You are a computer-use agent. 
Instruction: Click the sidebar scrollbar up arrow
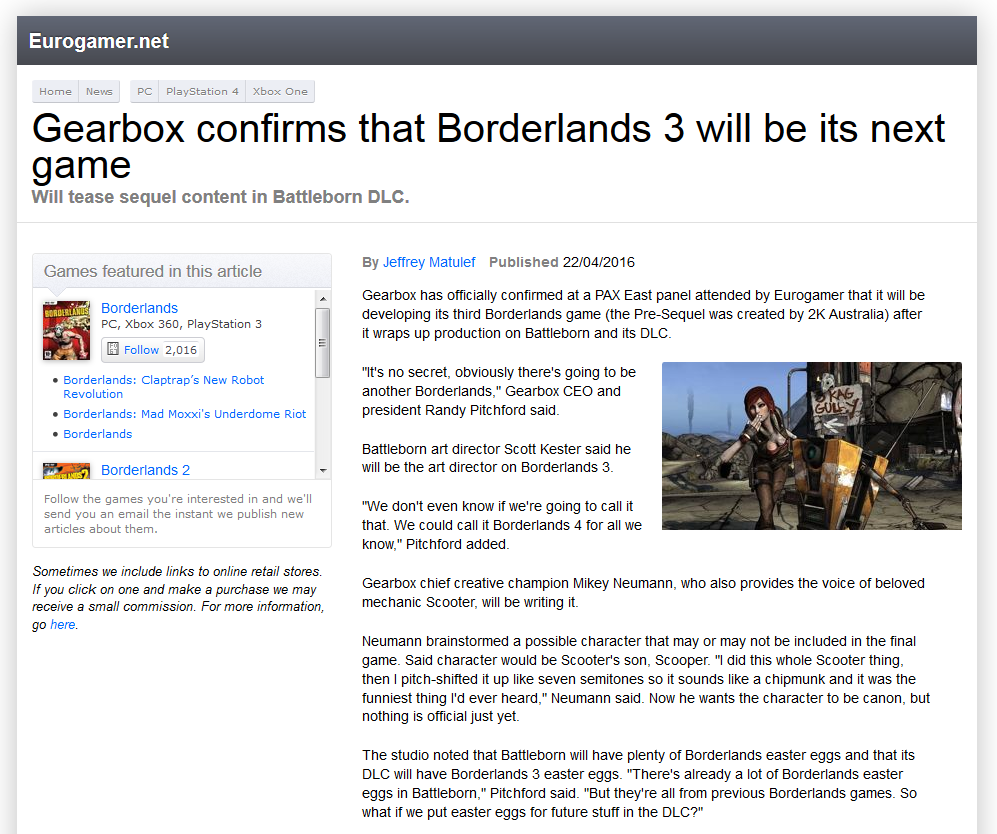click(322, 297)
